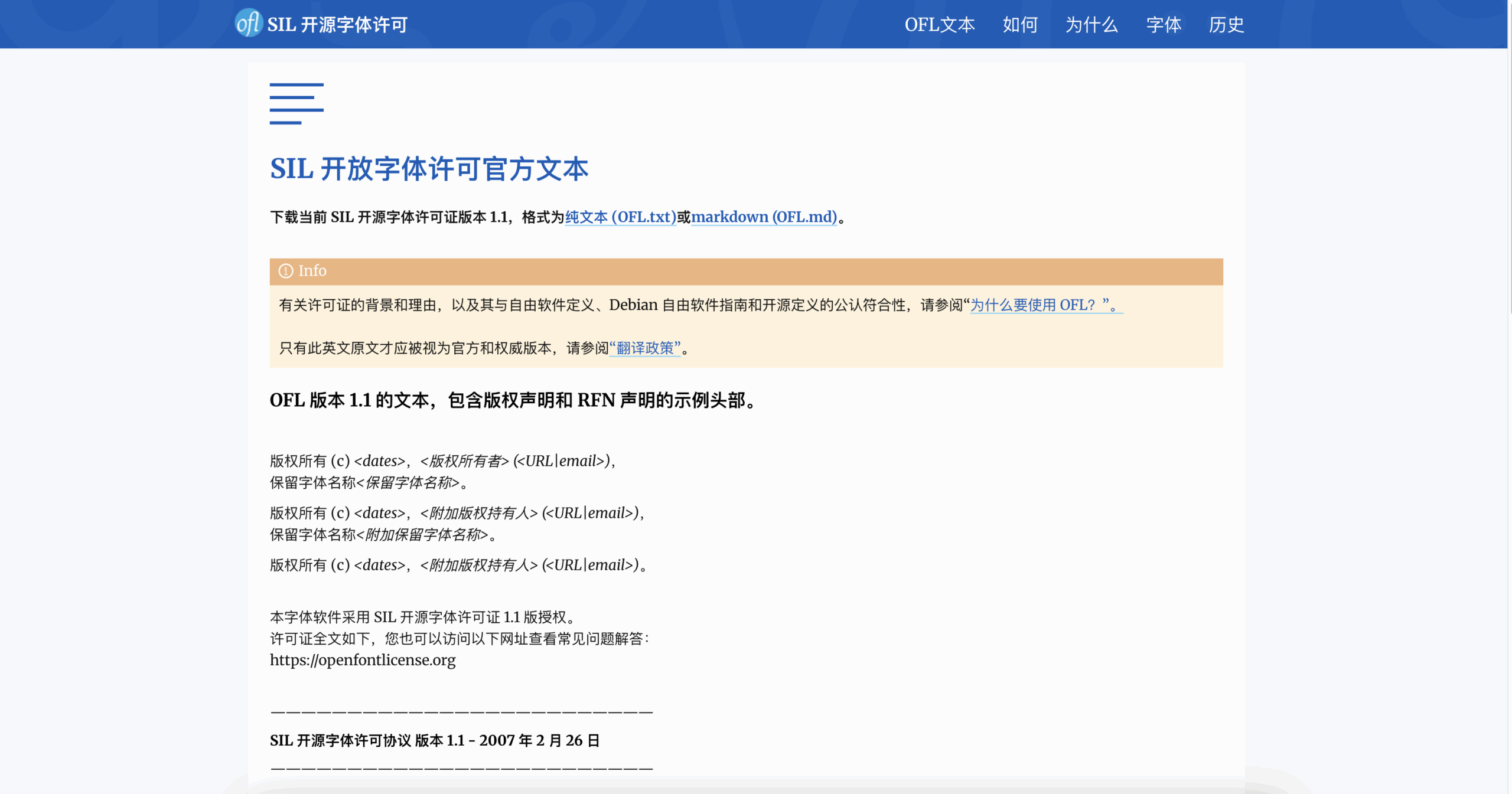Click the ofl logo icon
The width and height of the screenshot is (1512, 794).
coord(248,23)
